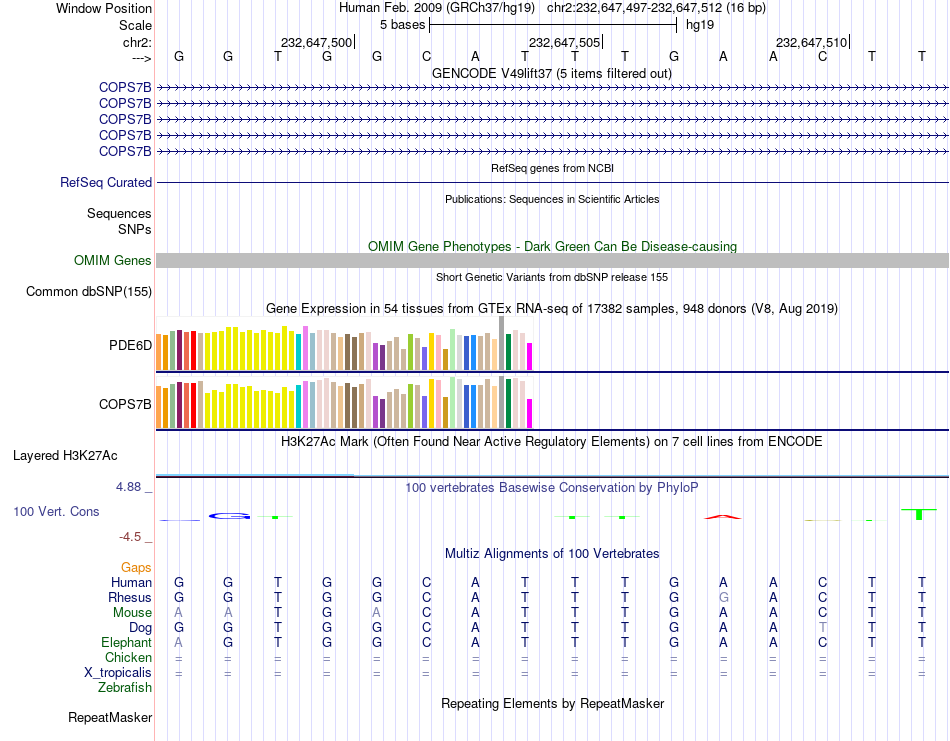Image resolution: width=950 pixels, height=741 pixels.
Task: Click the Window Position track label
Action: pos(104,8)
